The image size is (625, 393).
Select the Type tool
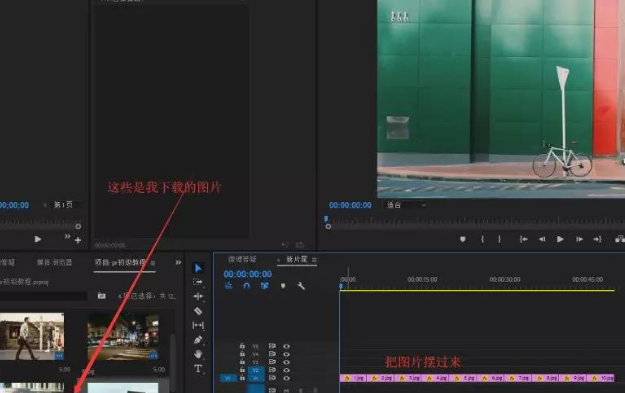[x=198, y=368]
